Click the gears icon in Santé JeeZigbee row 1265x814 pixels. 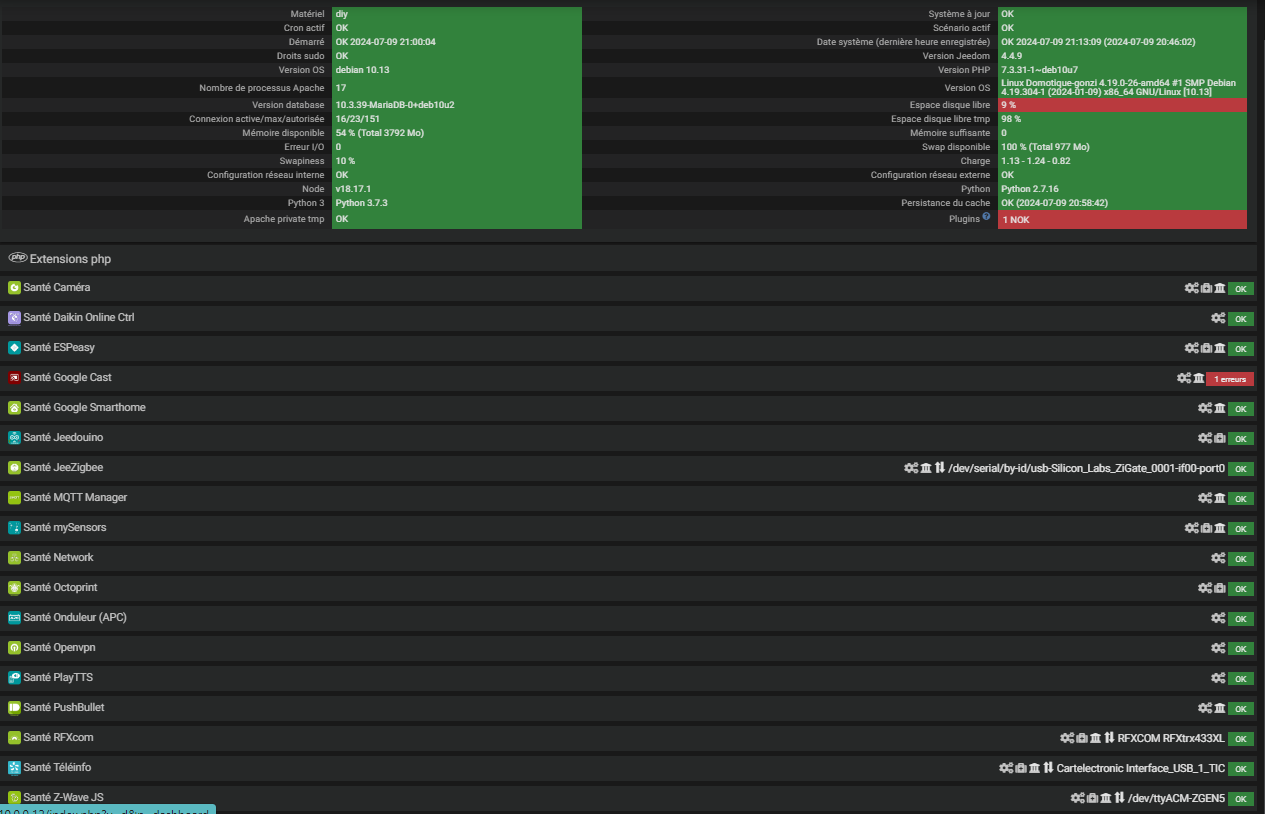911,468
